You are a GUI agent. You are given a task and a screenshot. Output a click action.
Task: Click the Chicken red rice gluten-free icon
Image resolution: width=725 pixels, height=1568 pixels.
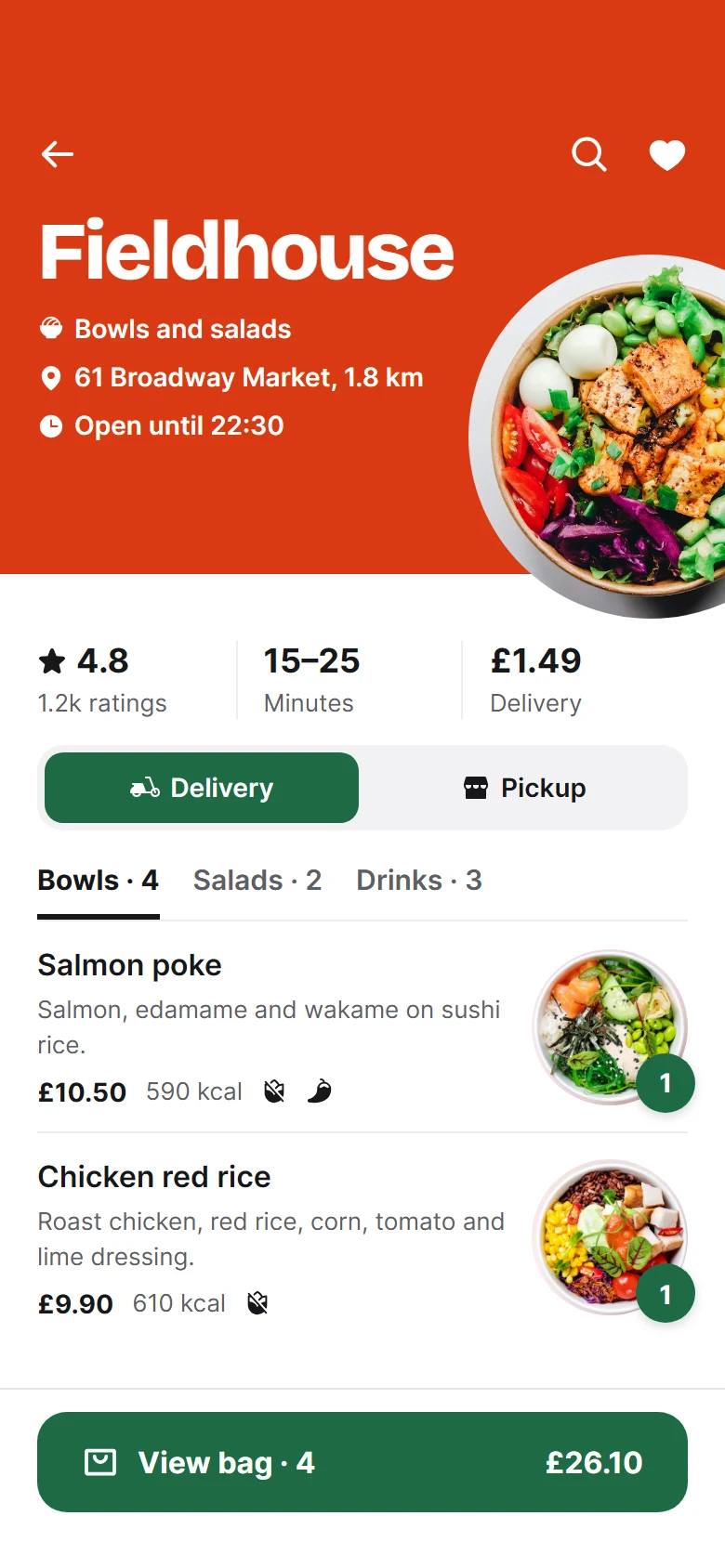click(257, 1303)
